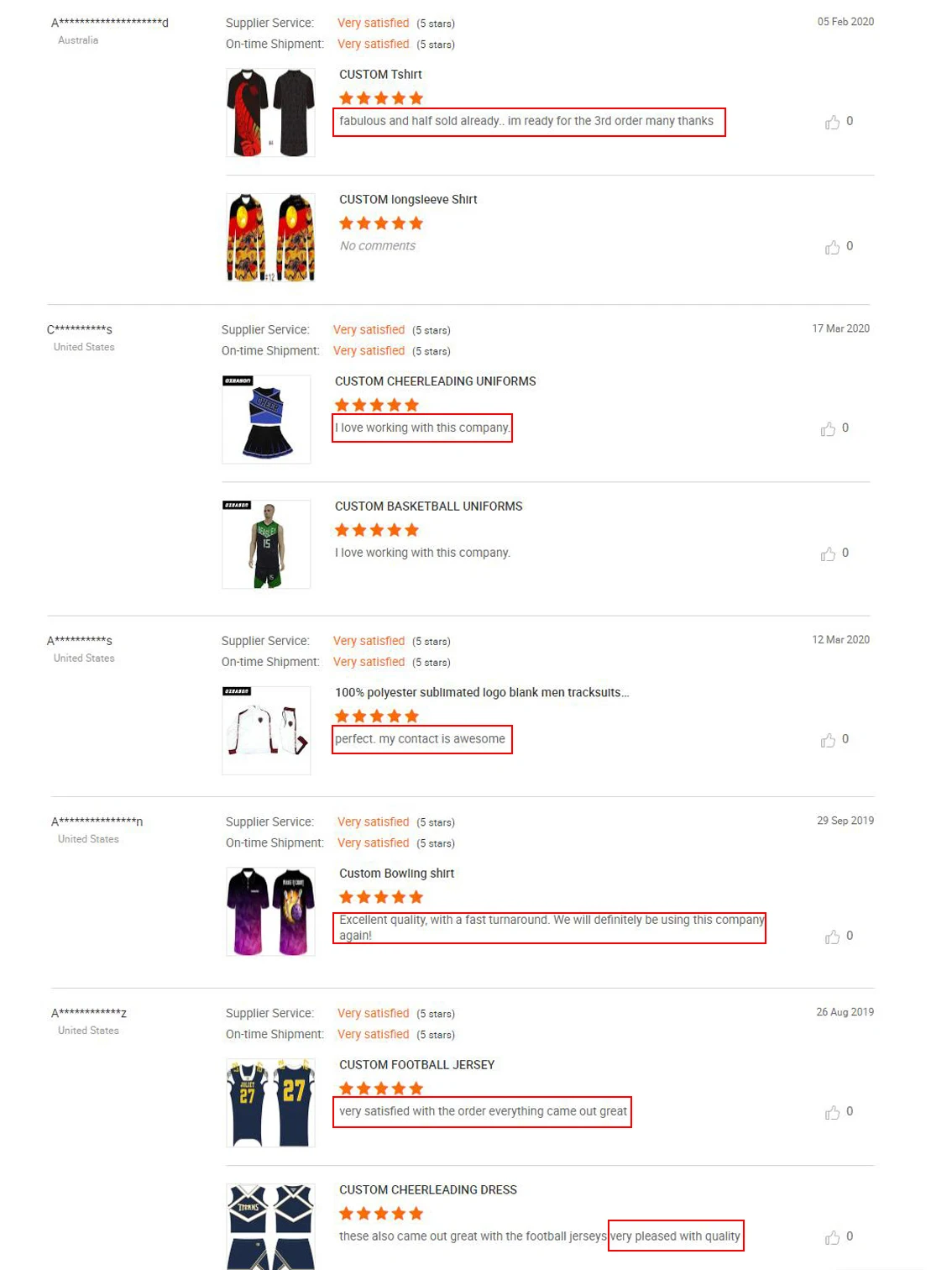Viewport: 952px width, 1270px height.
Task: Open the CUSTOM BASKETBALL UNIFORMS title link
Action: tap(428, 506)
